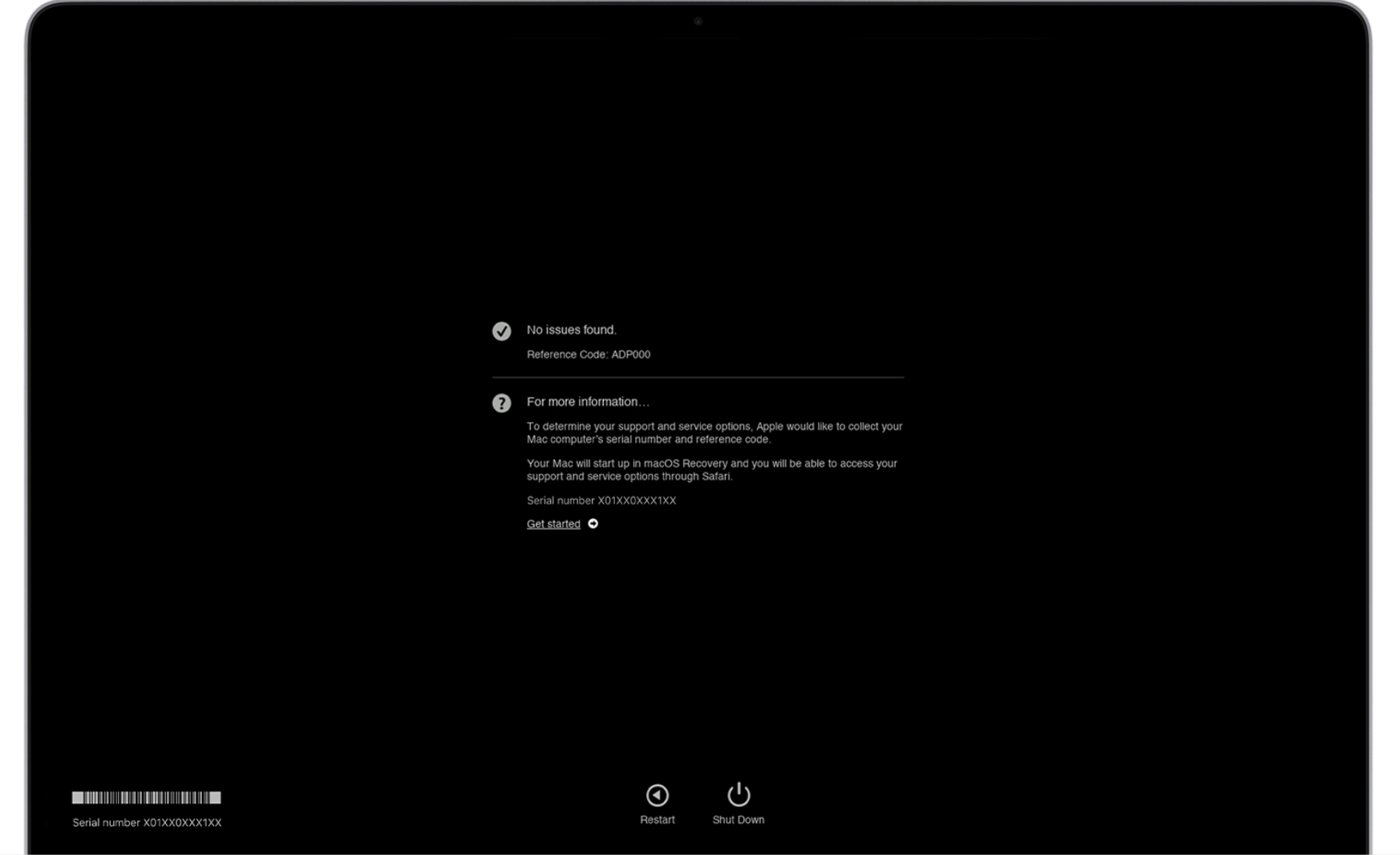Click the paragraph mentioning macOS Recovery
Viewport: 1400px width, 855px height.
point(711,470)
